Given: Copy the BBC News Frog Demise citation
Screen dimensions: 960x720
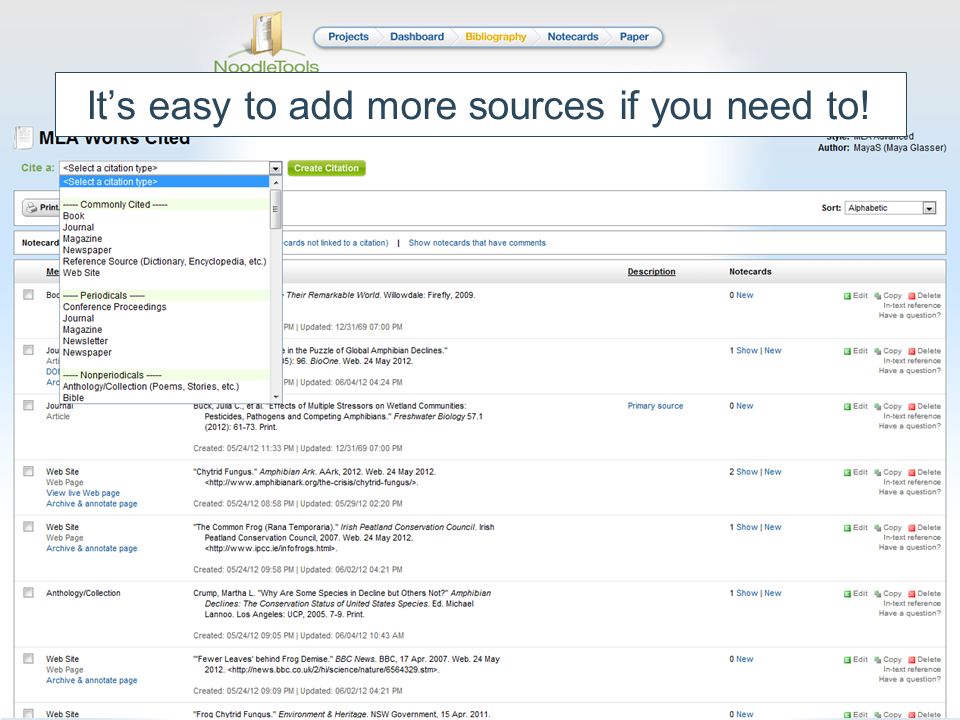Looking at the screenshot, I should tap(888, 660).
